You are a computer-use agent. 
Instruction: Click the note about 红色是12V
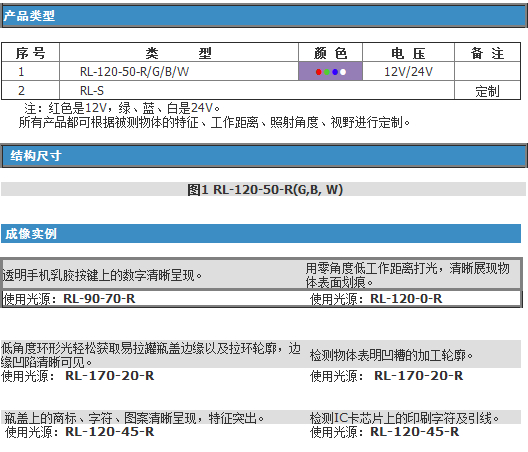click(122, 108)
